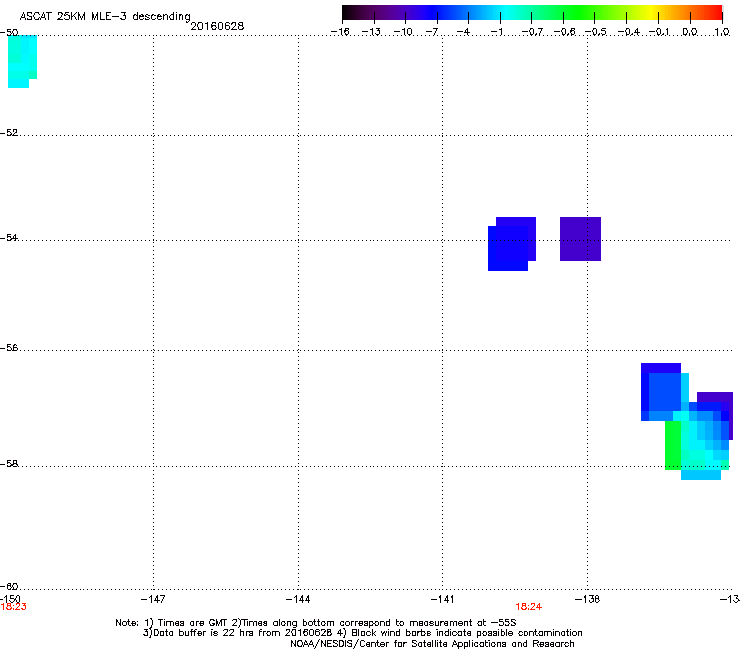Screen dimensions: 740x650
Task: Click the 1.0 label on the color scale
Action: click(722, 32)
